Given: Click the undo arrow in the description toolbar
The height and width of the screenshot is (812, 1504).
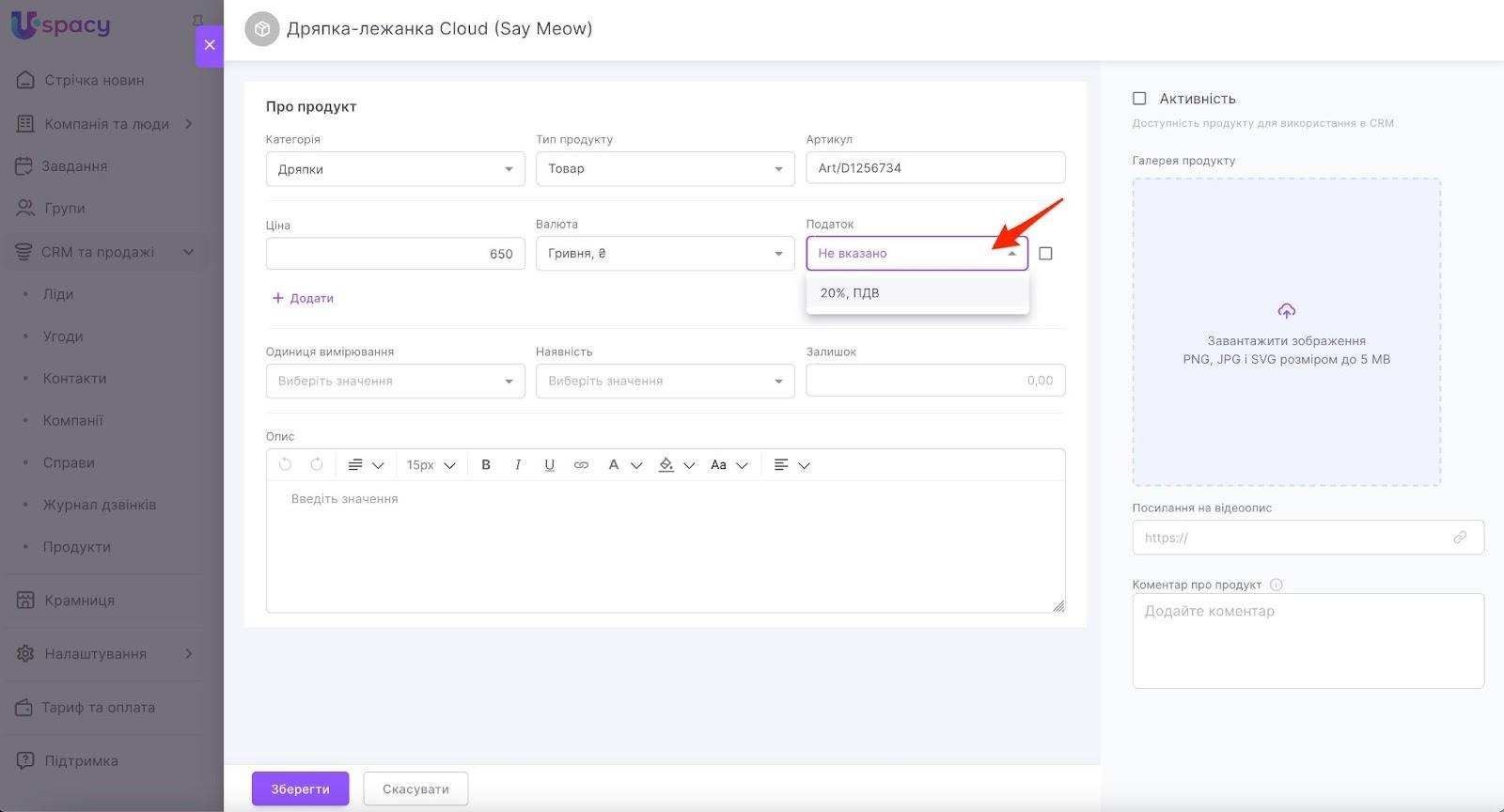Looking at the screenshot, I should pyautogui.click(x=286, y=464).
